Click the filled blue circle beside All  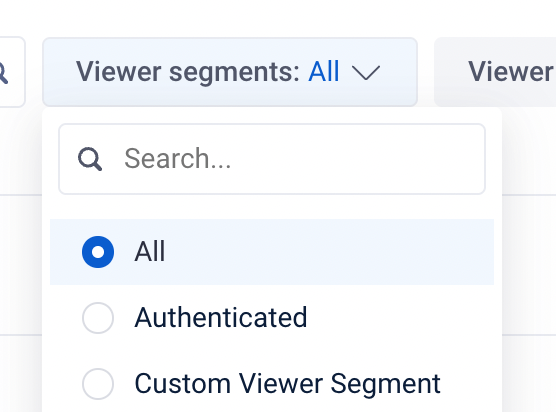tap(98, 252)
